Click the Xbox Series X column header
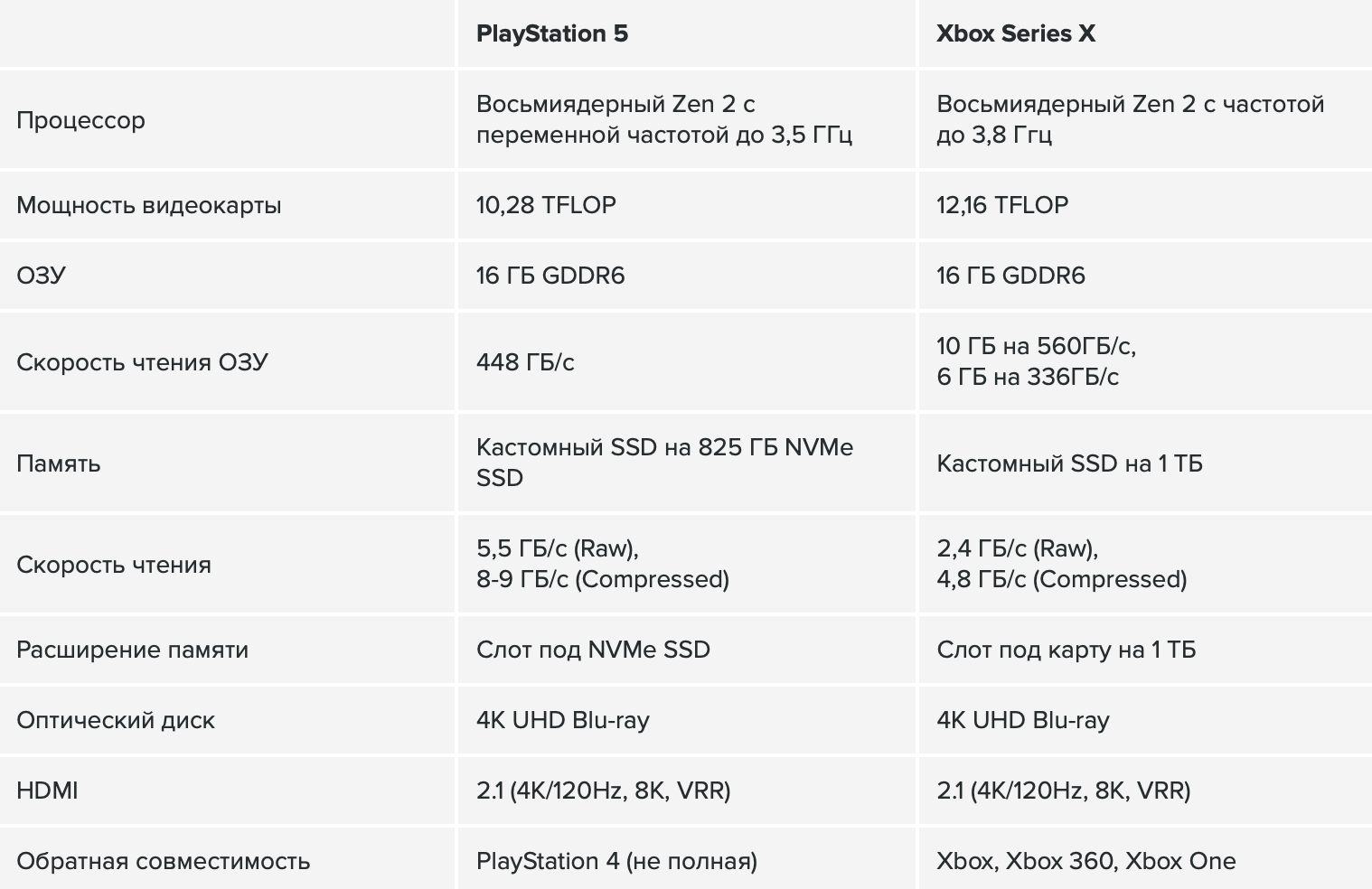The width and height of the screenshot is (1372, 889). (1016, 33)
